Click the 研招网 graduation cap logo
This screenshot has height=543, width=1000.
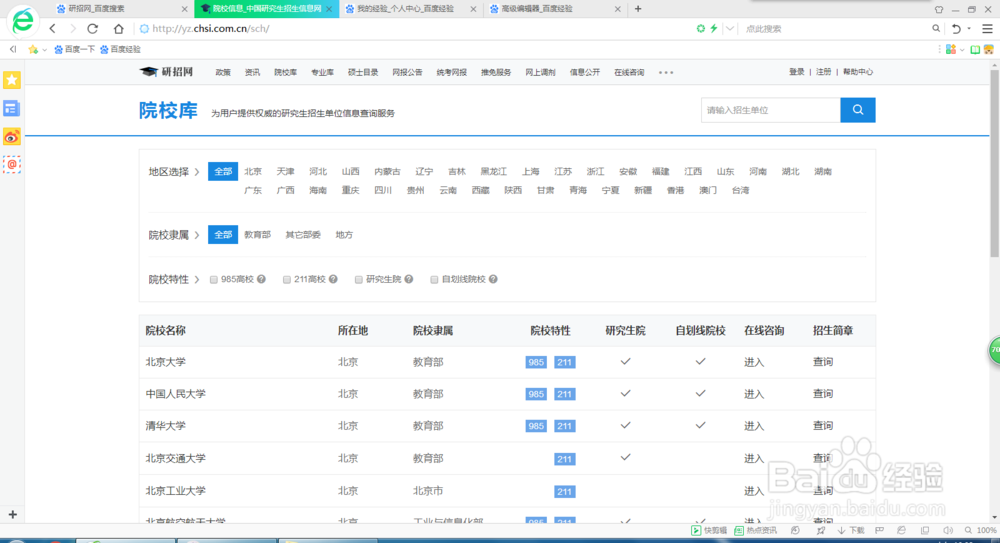pos(149,72)
